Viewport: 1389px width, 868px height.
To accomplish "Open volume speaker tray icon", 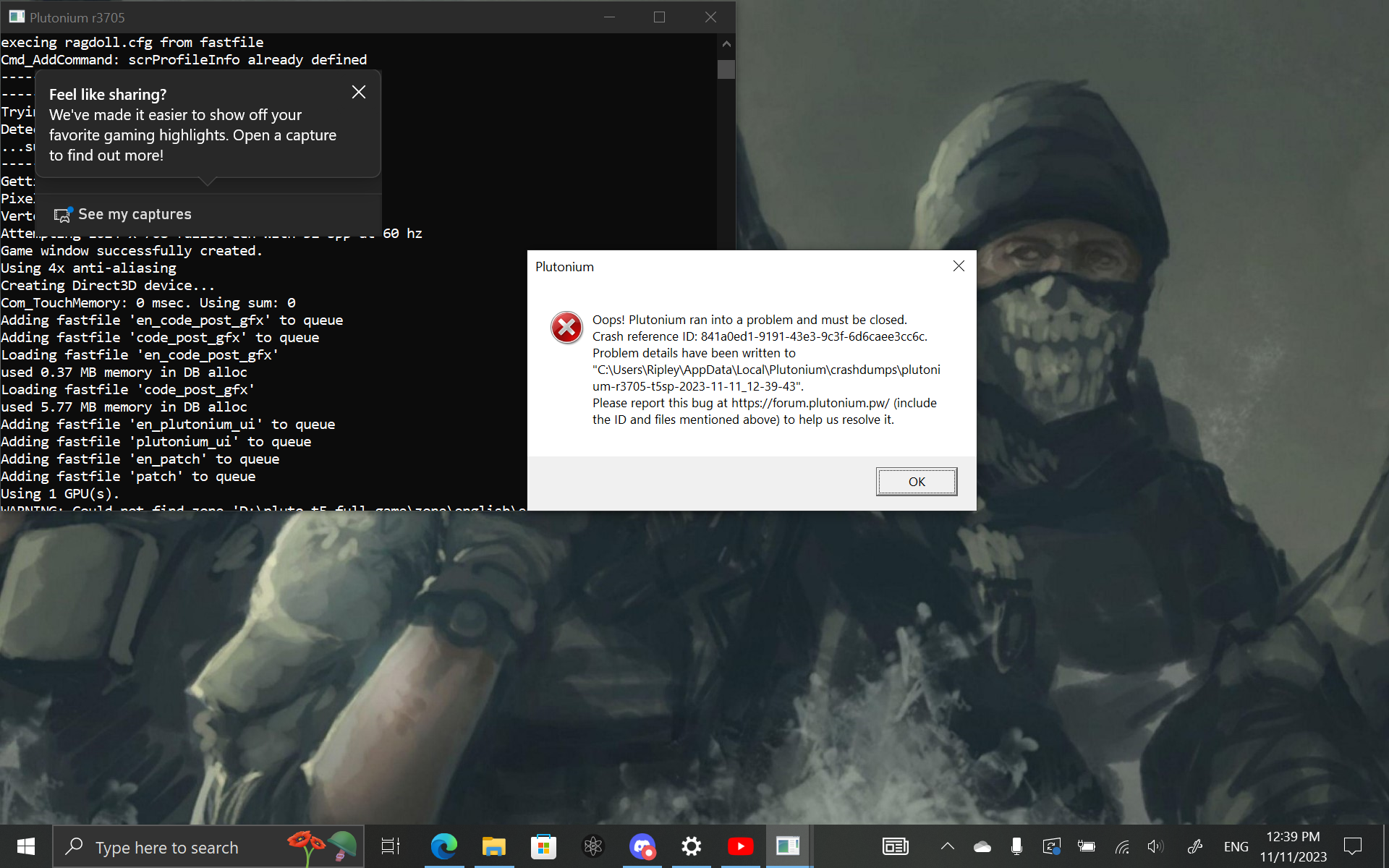I will tap(1156, 846).
